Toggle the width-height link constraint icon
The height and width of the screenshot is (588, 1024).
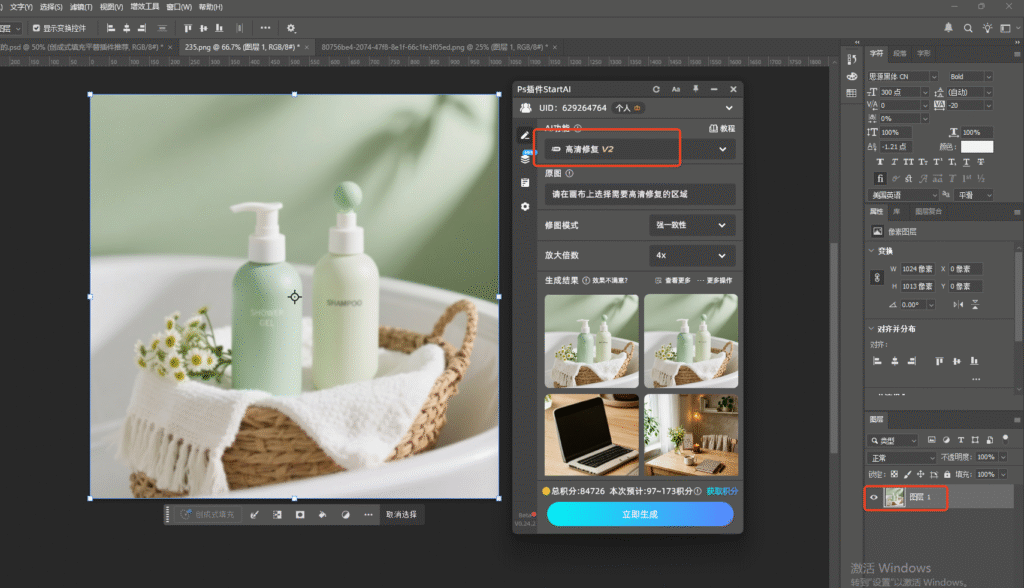click(x=877, y=278)
